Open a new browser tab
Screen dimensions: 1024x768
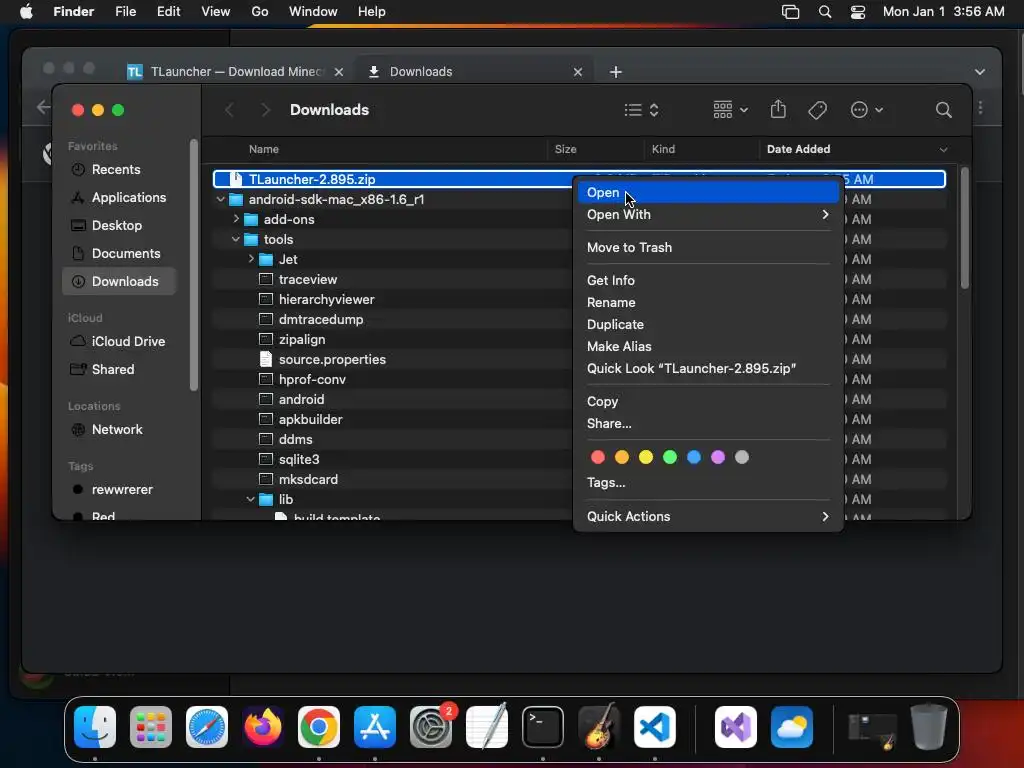(615, 72)
